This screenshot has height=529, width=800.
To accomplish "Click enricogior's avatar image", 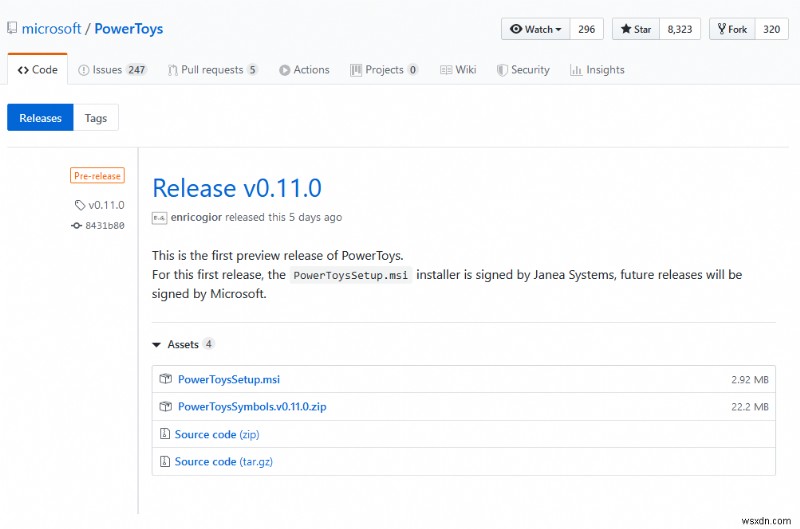I will click(x=158, y=217).
